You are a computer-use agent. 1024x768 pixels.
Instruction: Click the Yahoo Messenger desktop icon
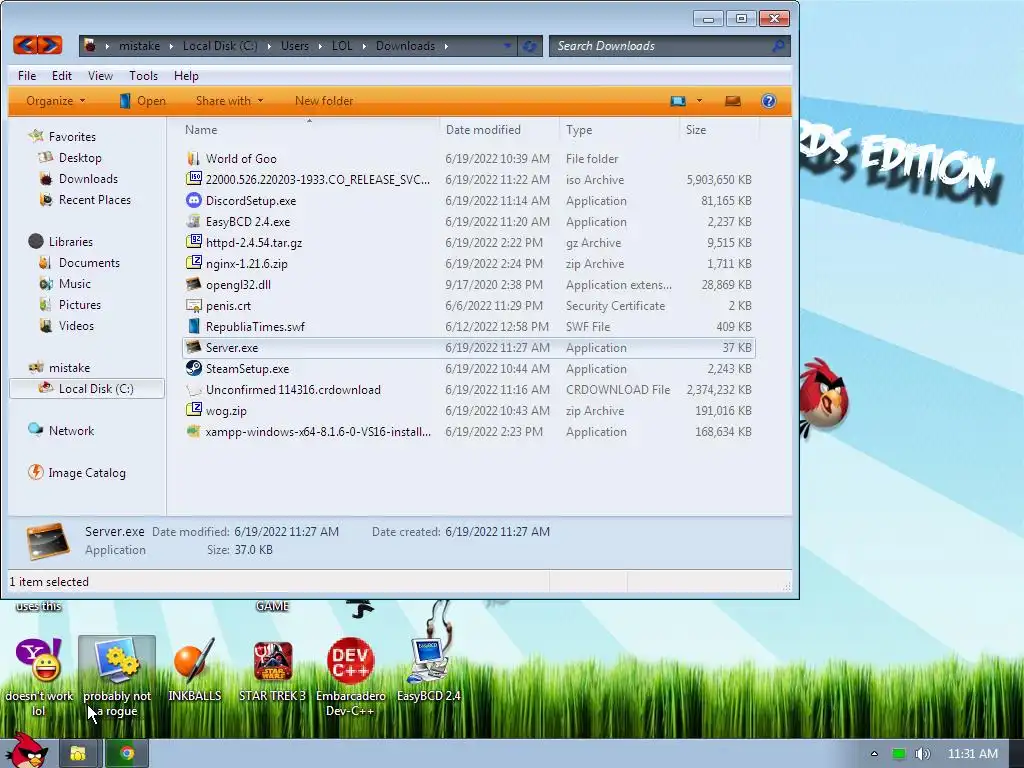click(39, 660)
